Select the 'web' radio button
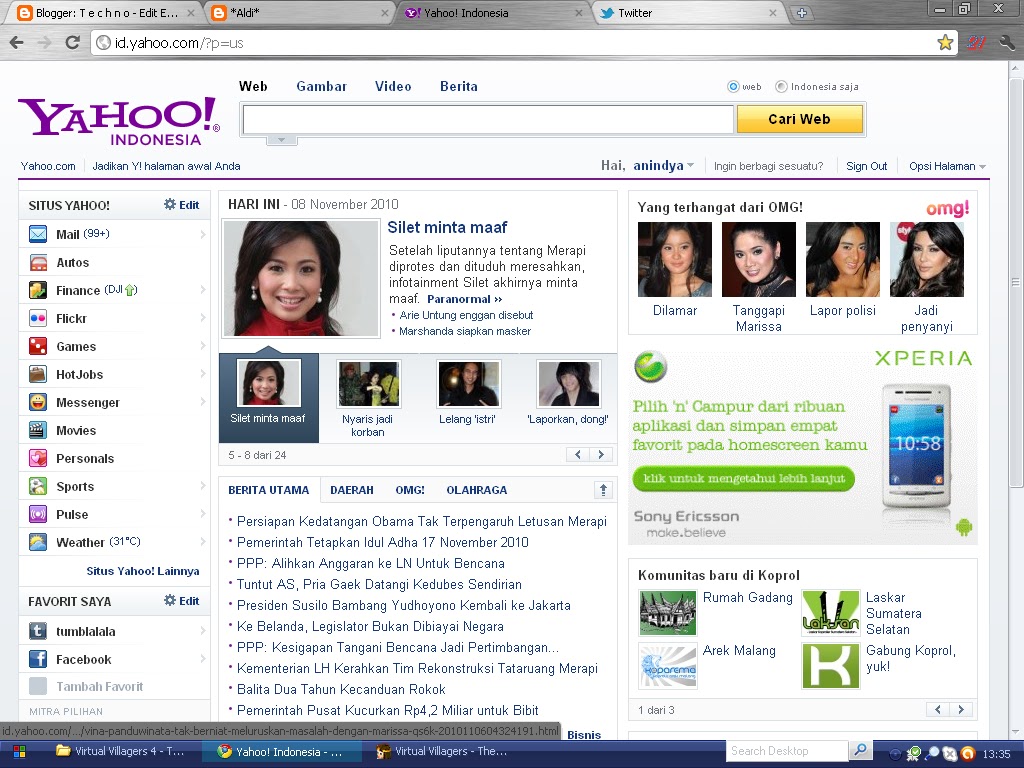Screen dimensions: 1024x768 click(x=733, y=86)
